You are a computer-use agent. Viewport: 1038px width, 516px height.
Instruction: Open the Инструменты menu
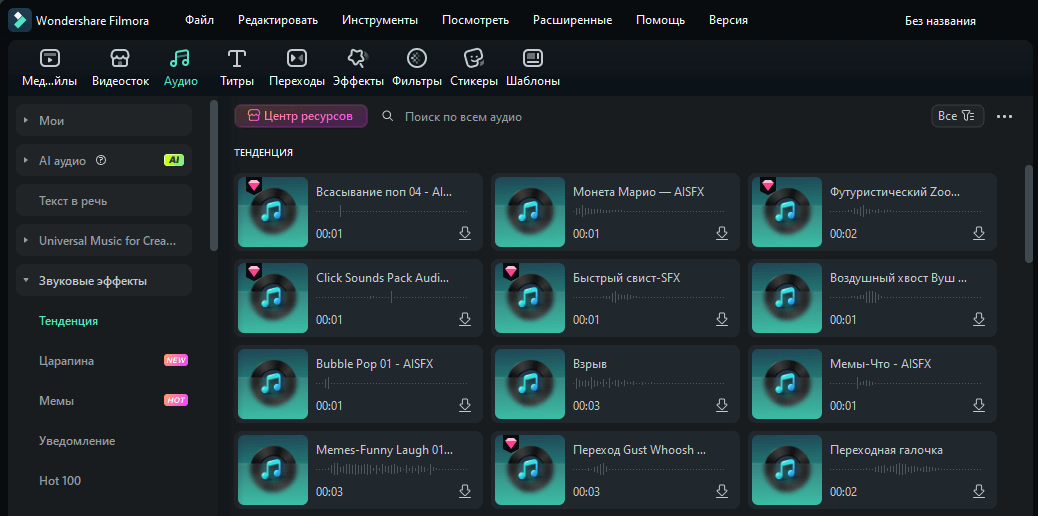pos(380,21)
